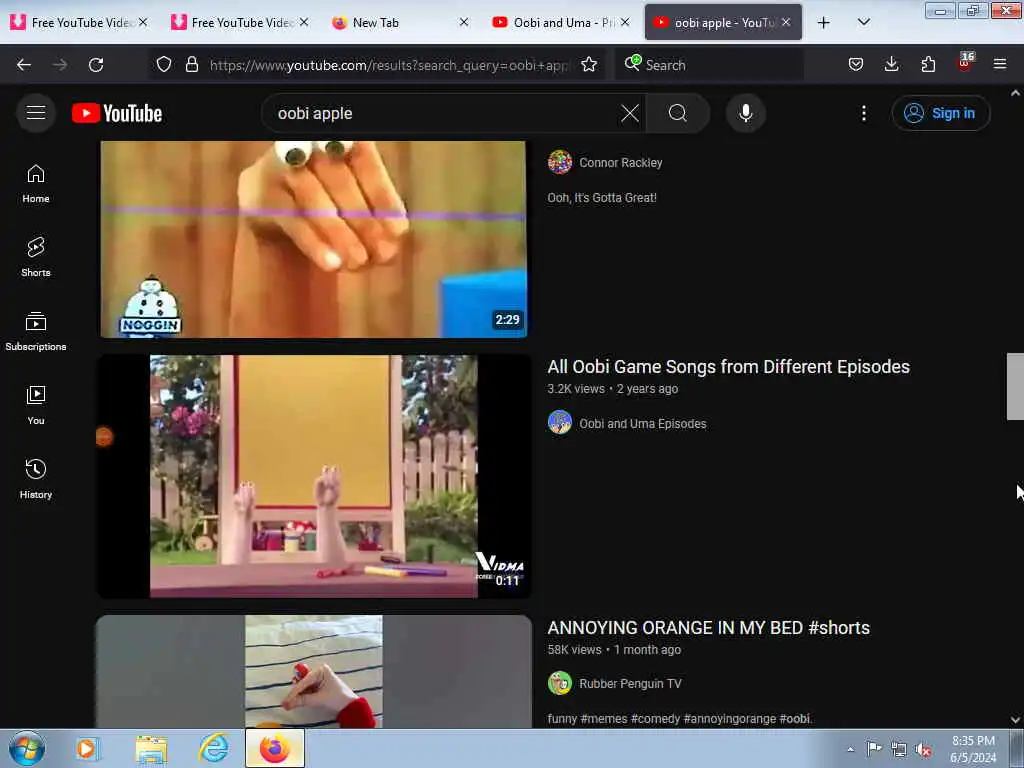
Task: Expand the list all tabs dropdown
Action: tap(863, 23)
